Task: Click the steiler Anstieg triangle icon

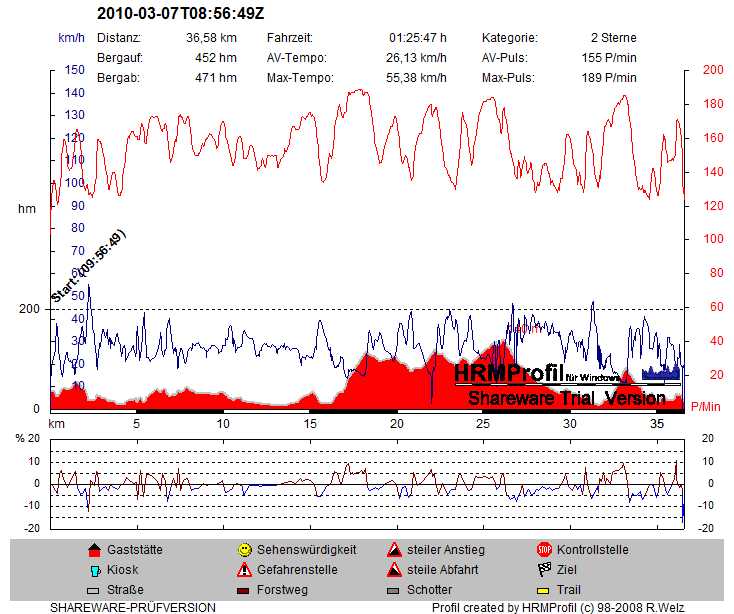Action: (x=395, y=550)
